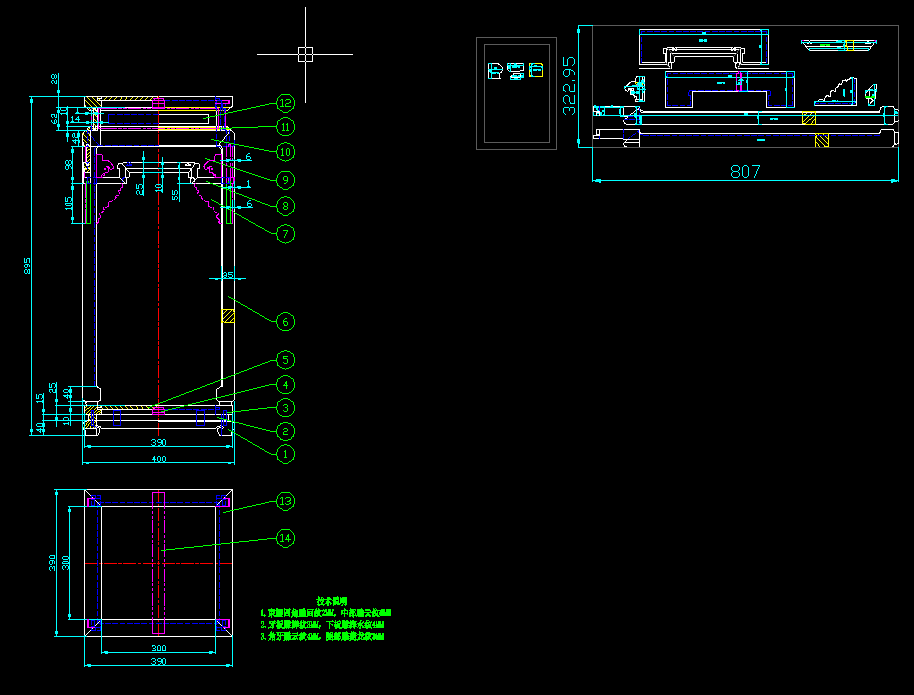Click part balloon number 1
The height and width of the screenshot is (695, 914).
[x=285, y=453]
